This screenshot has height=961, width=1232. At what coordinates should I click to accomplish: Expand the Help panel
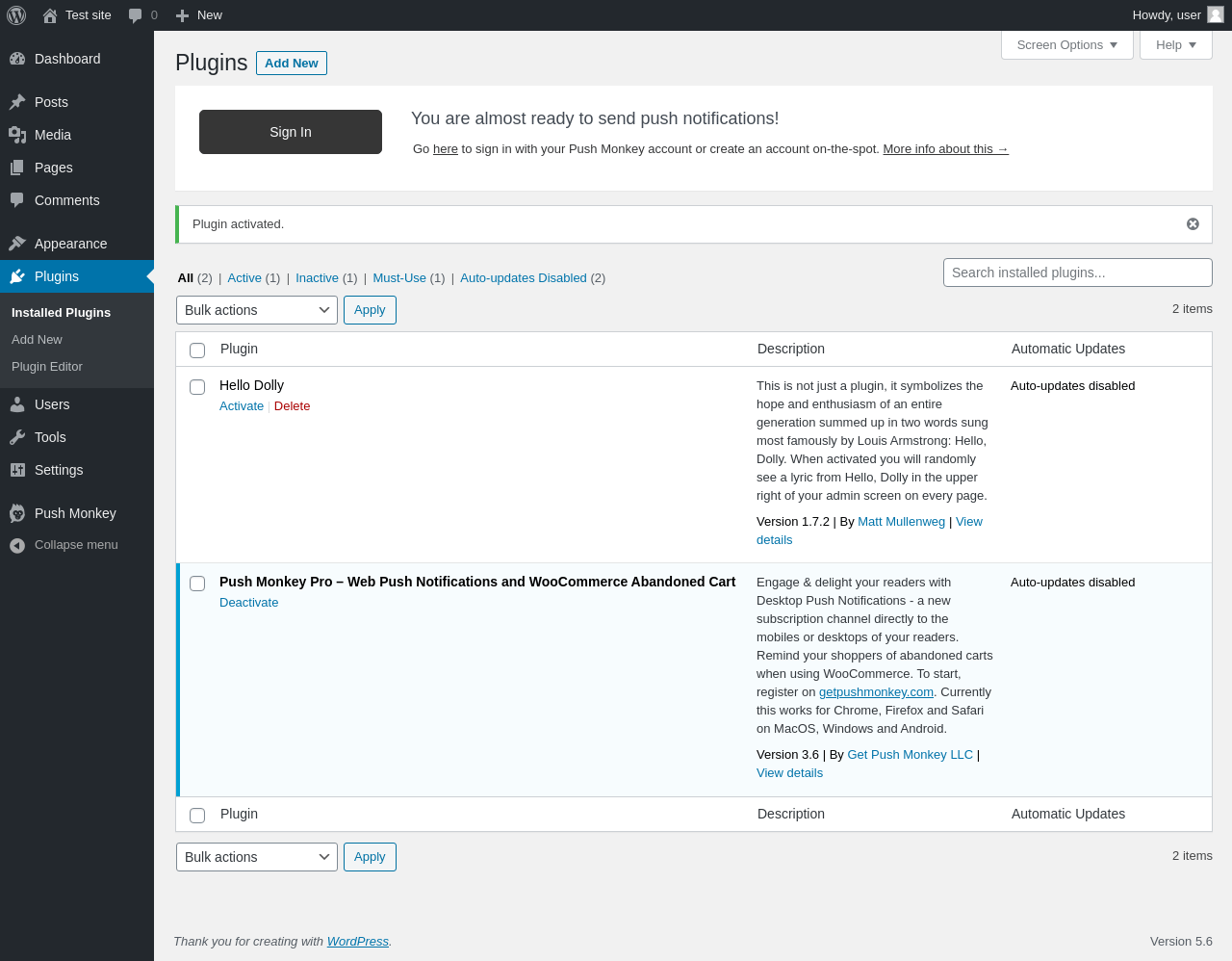click(1176, 45)
